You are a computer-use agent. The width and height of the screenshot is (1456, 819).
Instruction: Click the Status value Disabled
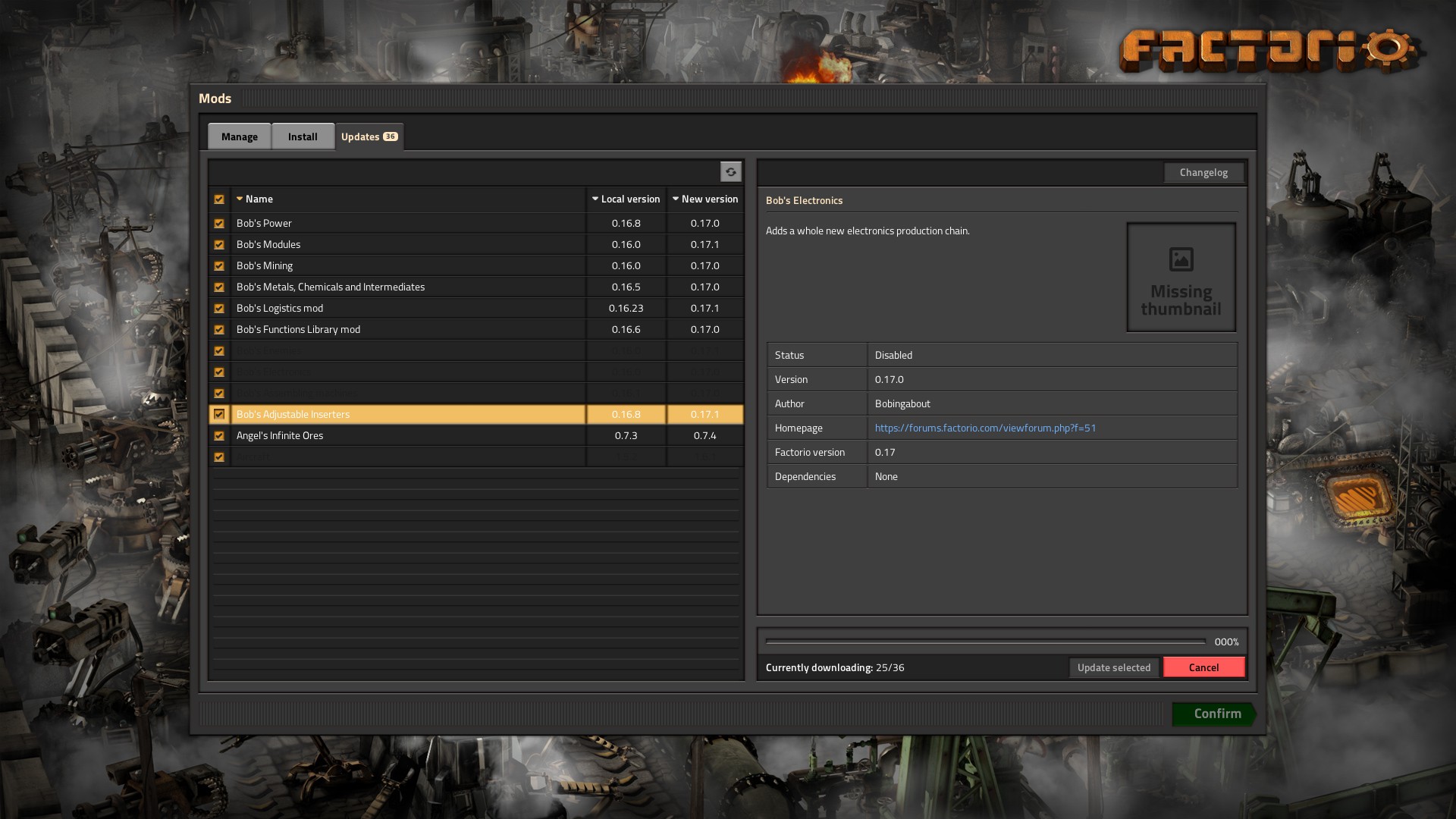pos(893,355)
